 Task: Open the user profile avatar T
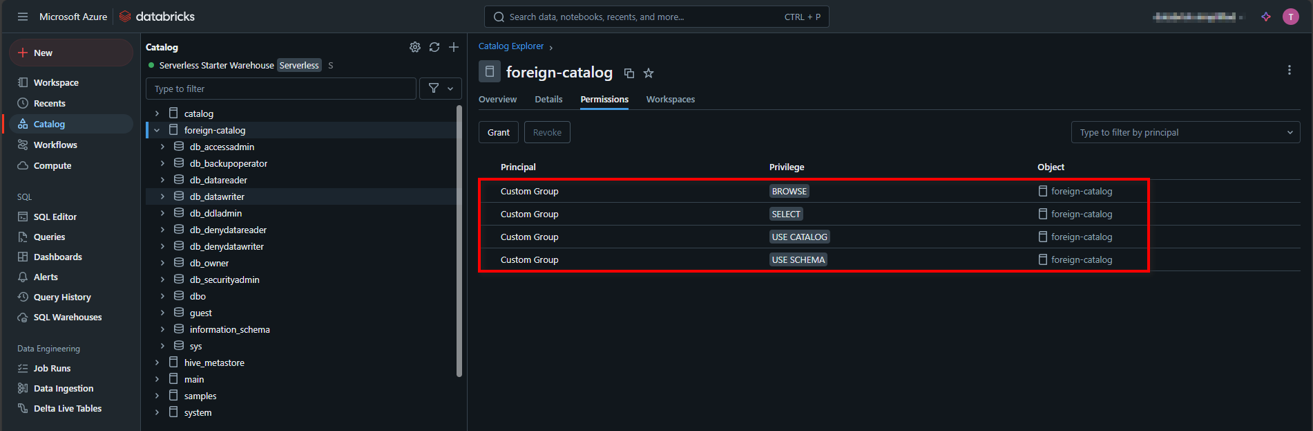[1291, 17]
